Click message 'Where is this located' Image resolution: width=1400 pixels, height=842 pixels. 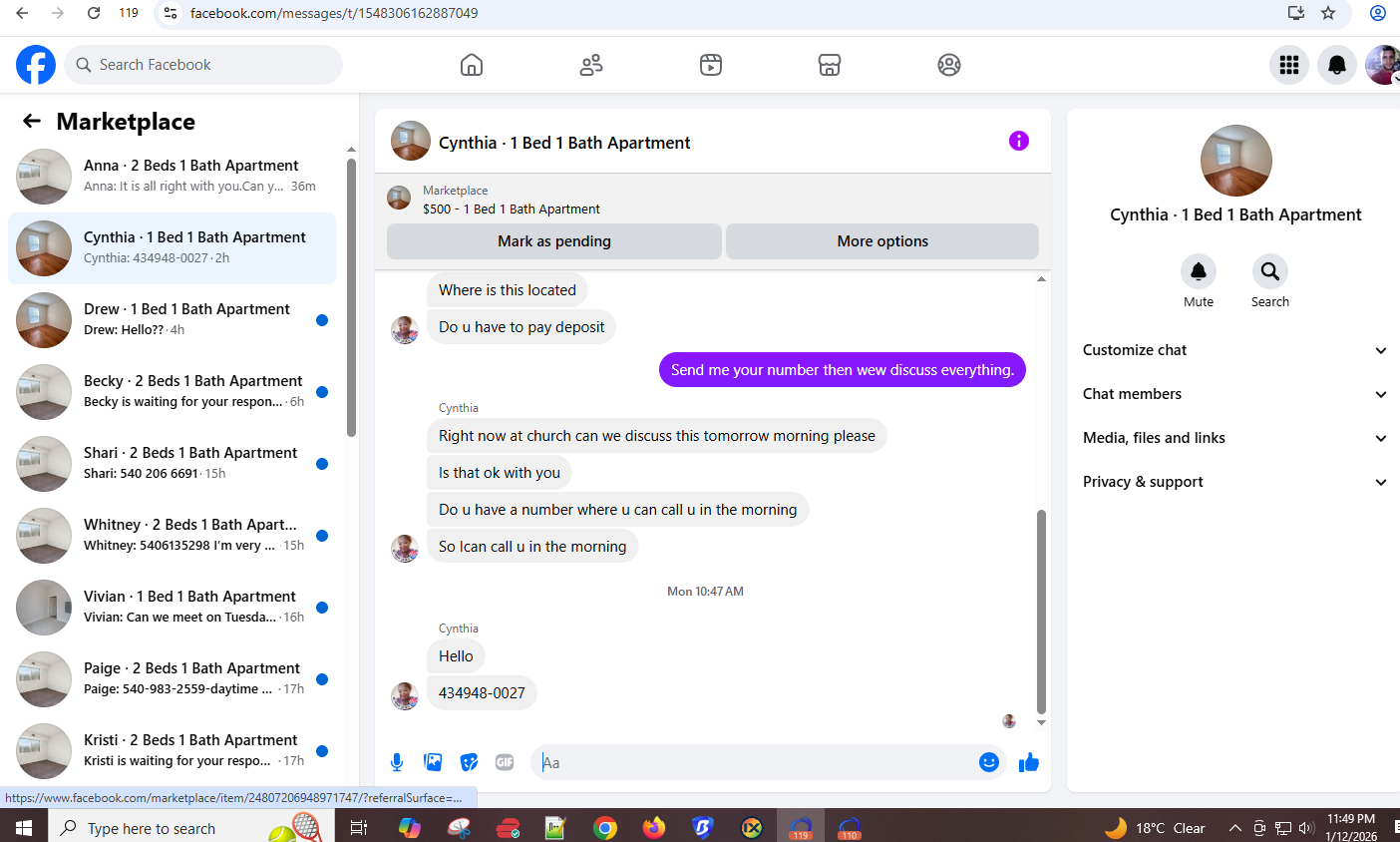(508, 290)
